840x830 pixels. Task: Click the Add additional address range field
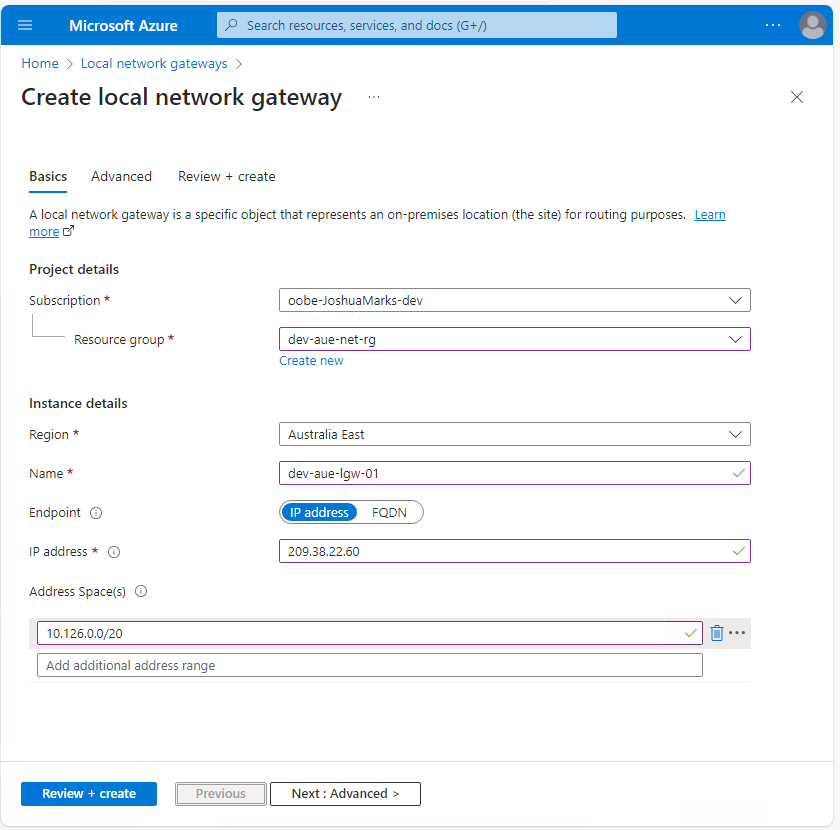tap(370, 665)
